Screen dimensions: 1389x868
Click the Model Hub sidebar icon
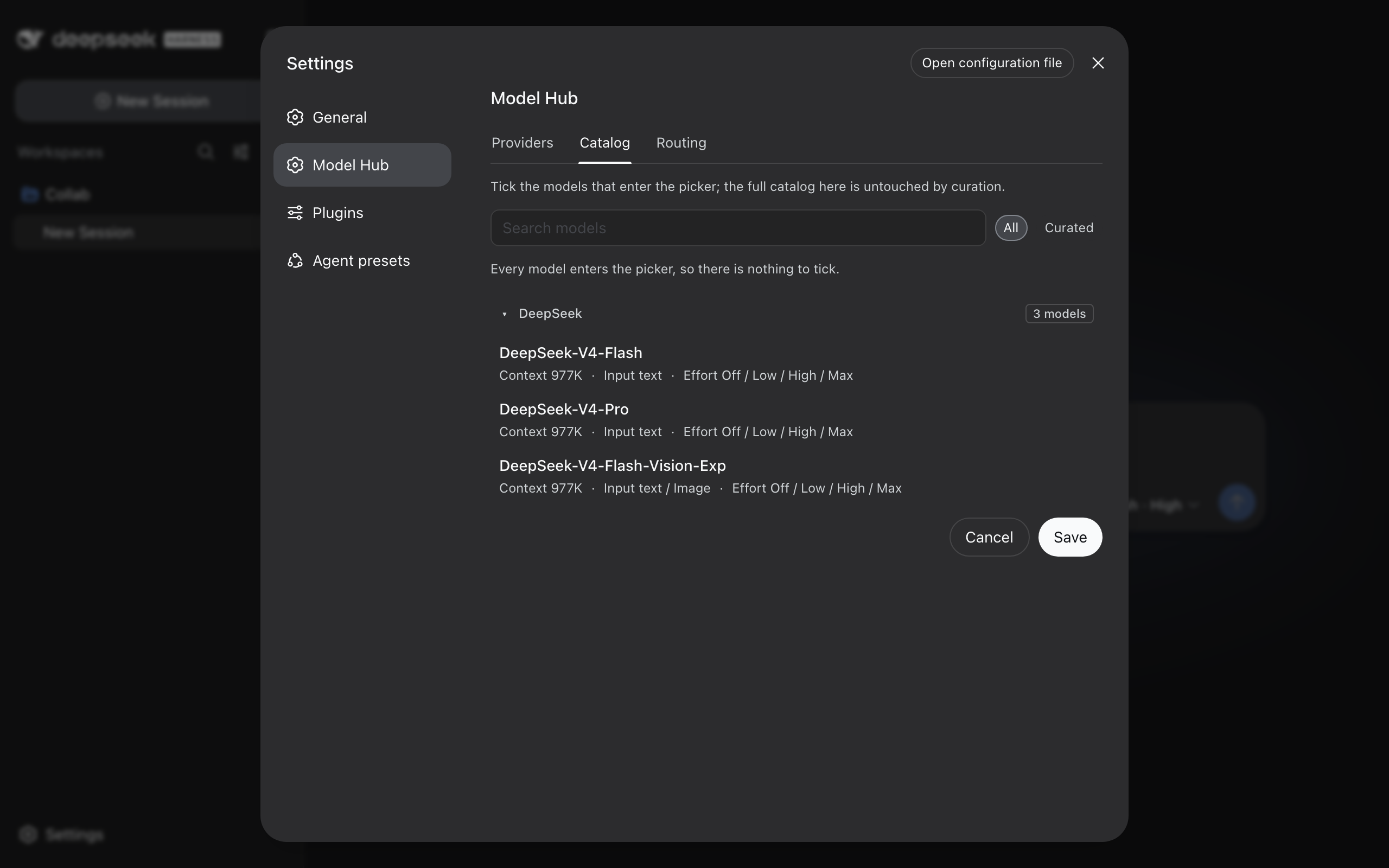click(295, 165)
